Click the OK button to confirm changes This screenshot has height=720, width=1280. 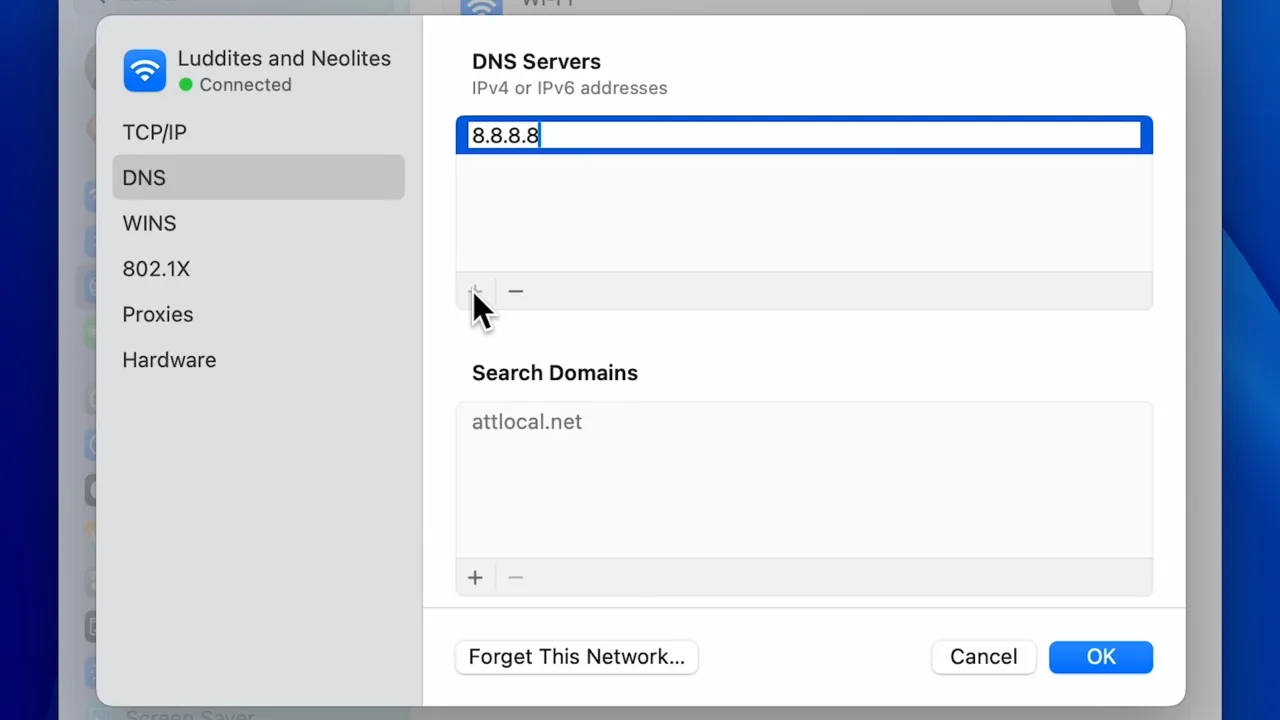1101,657
